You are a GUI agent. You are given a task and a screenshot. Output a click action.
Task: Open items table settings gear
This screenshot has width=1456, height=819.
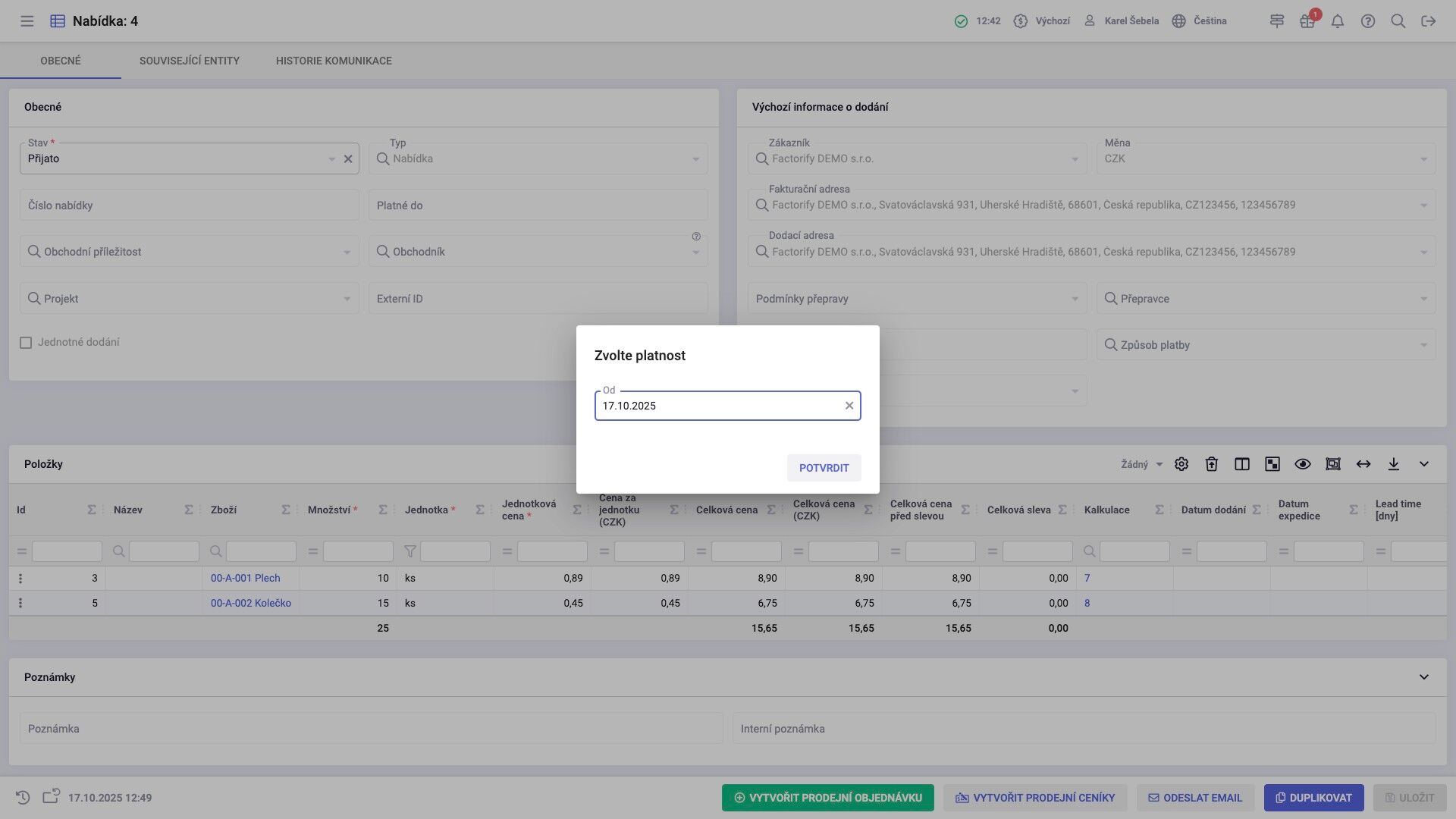coord(1181,464)
